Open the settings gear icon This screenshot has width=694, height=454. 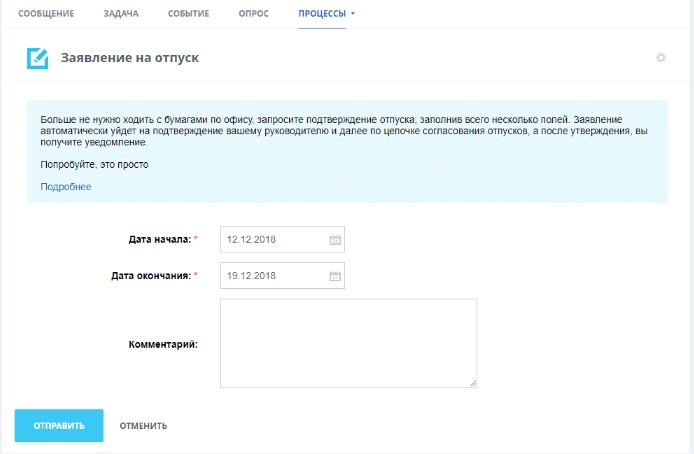pos(661,58)
